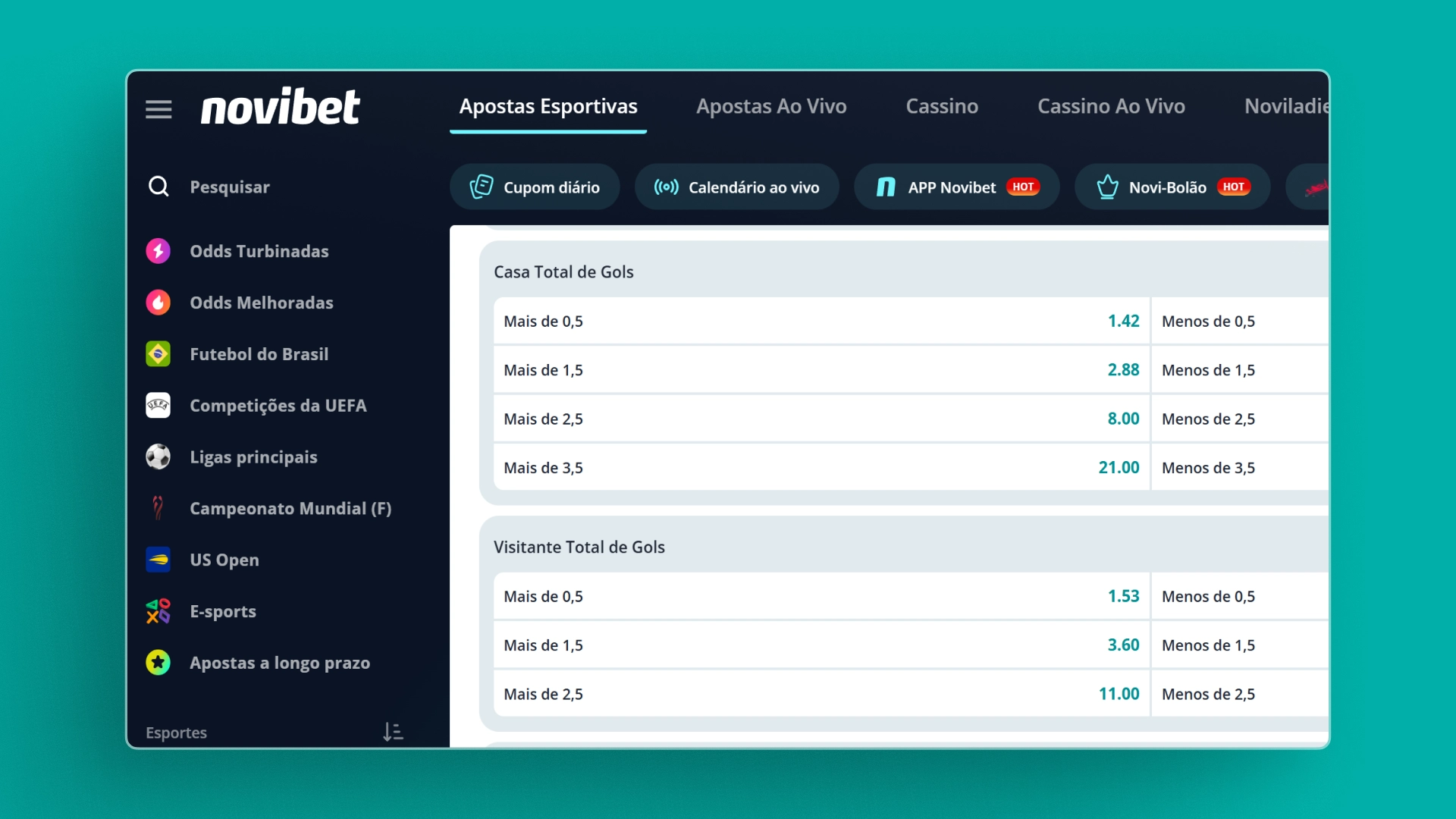The height and width of the screenshot is (819, 1456).
Task: Click the E-sports colorful icon
Action: click(x=158, y=611)
